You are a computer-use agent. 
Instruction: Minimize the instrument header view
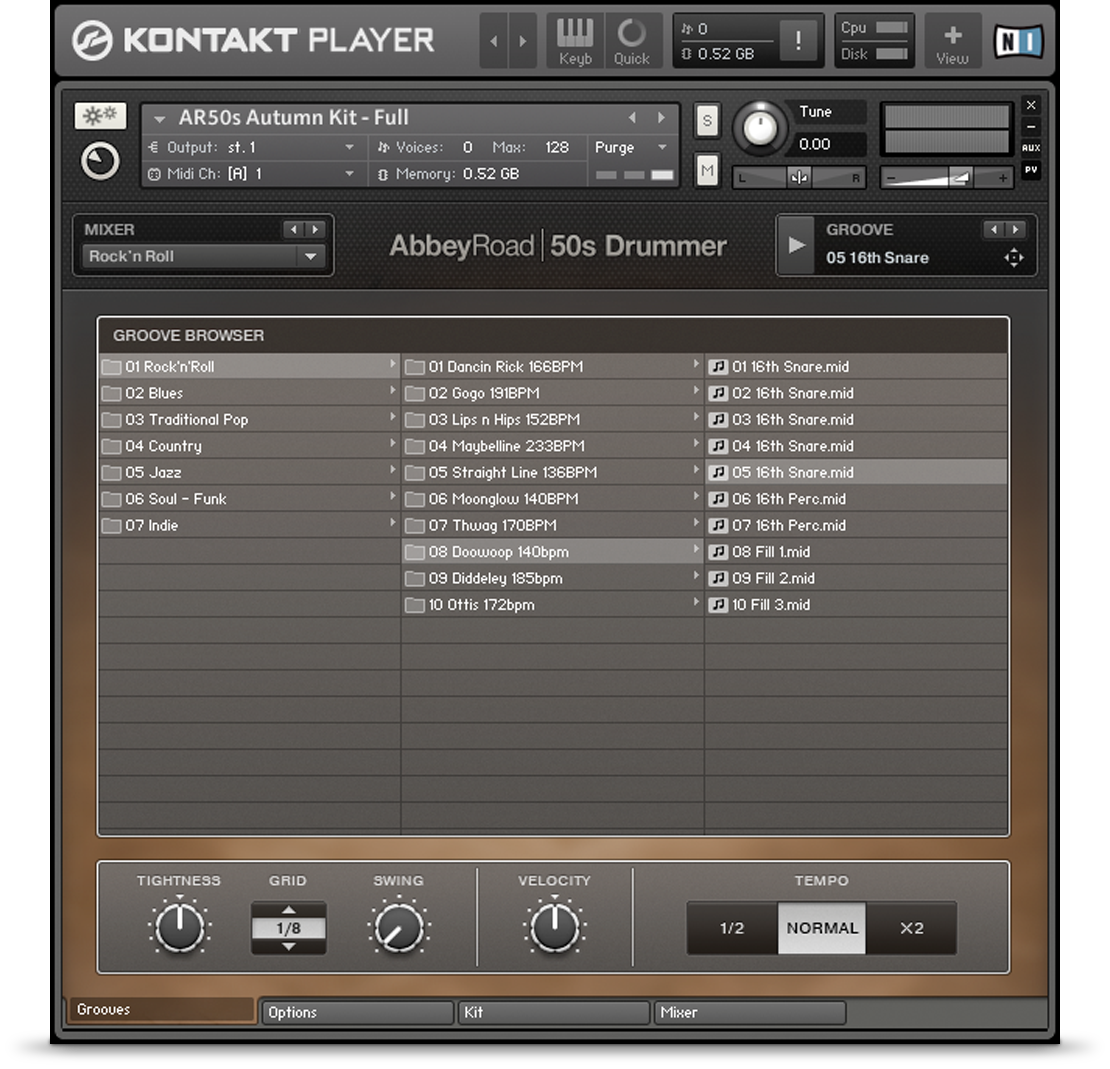coord(1031,127)
